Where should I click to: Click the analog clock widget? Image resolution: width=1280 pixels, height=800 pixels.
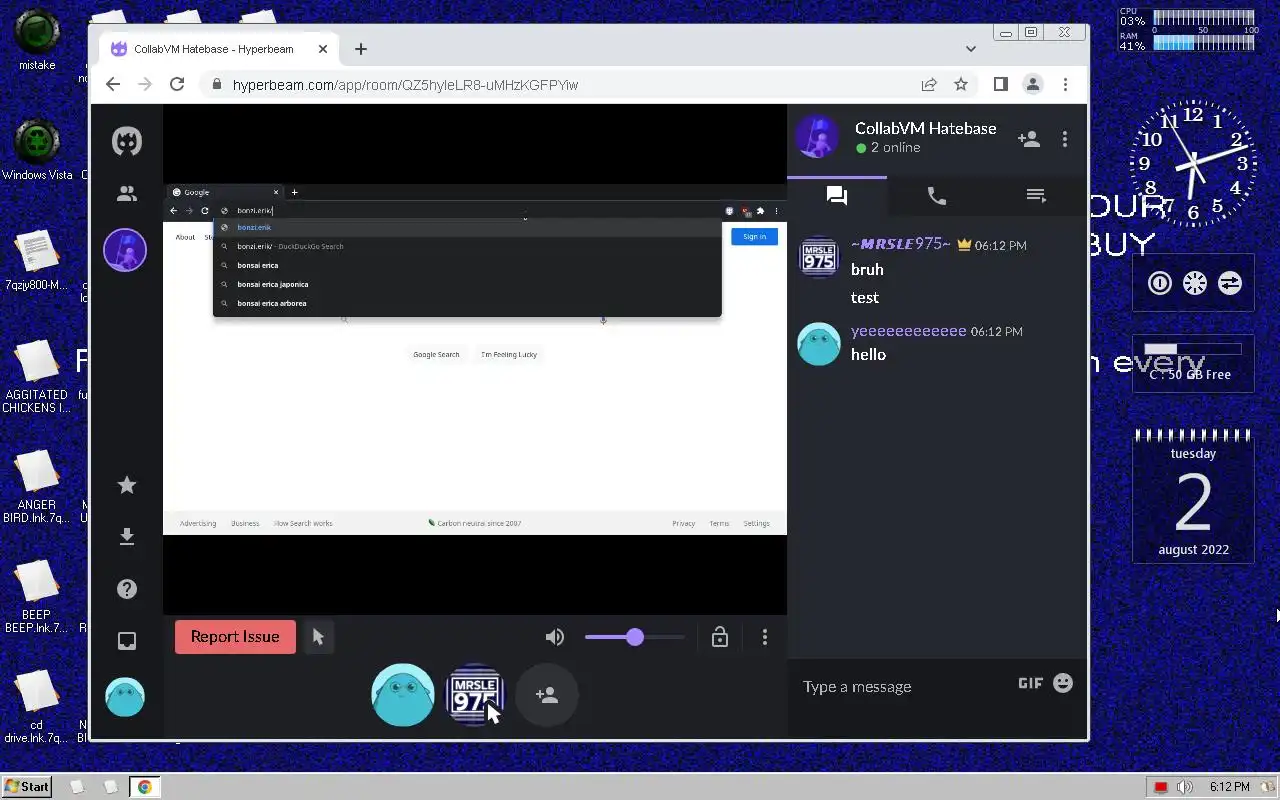(x=1193, y=162)
